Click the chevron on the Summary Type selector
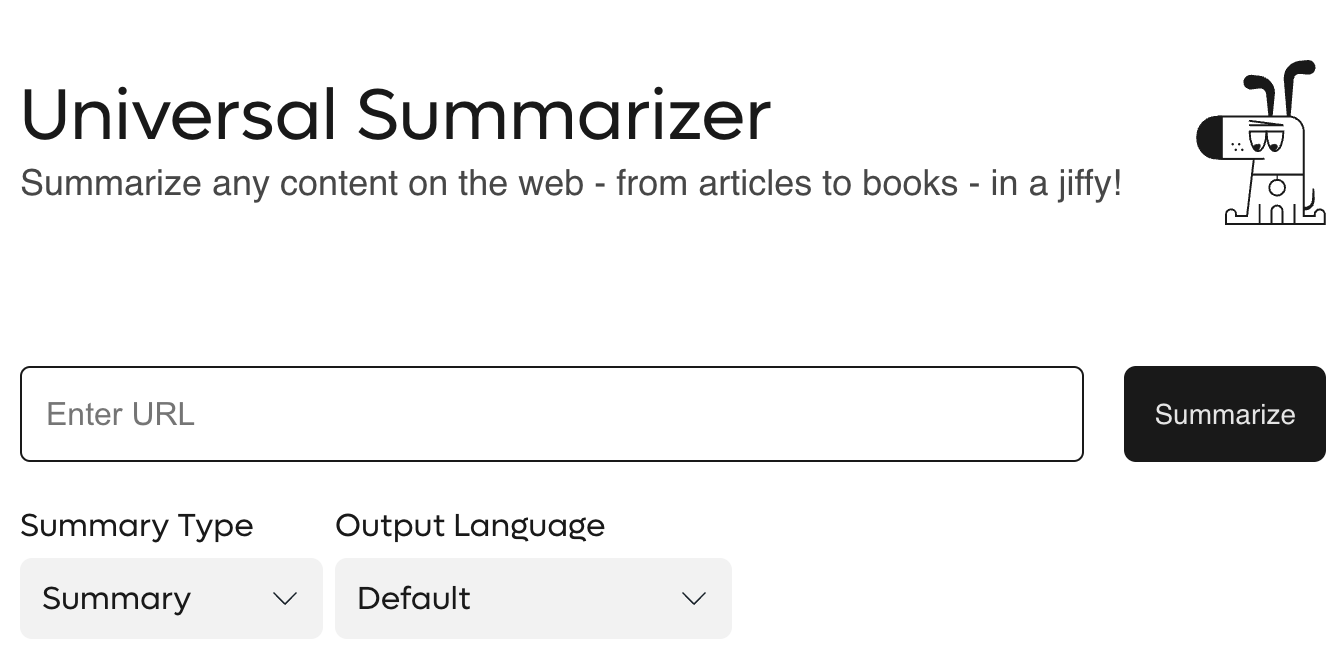Screen dimensions: 1344x662 pos(285,598)
